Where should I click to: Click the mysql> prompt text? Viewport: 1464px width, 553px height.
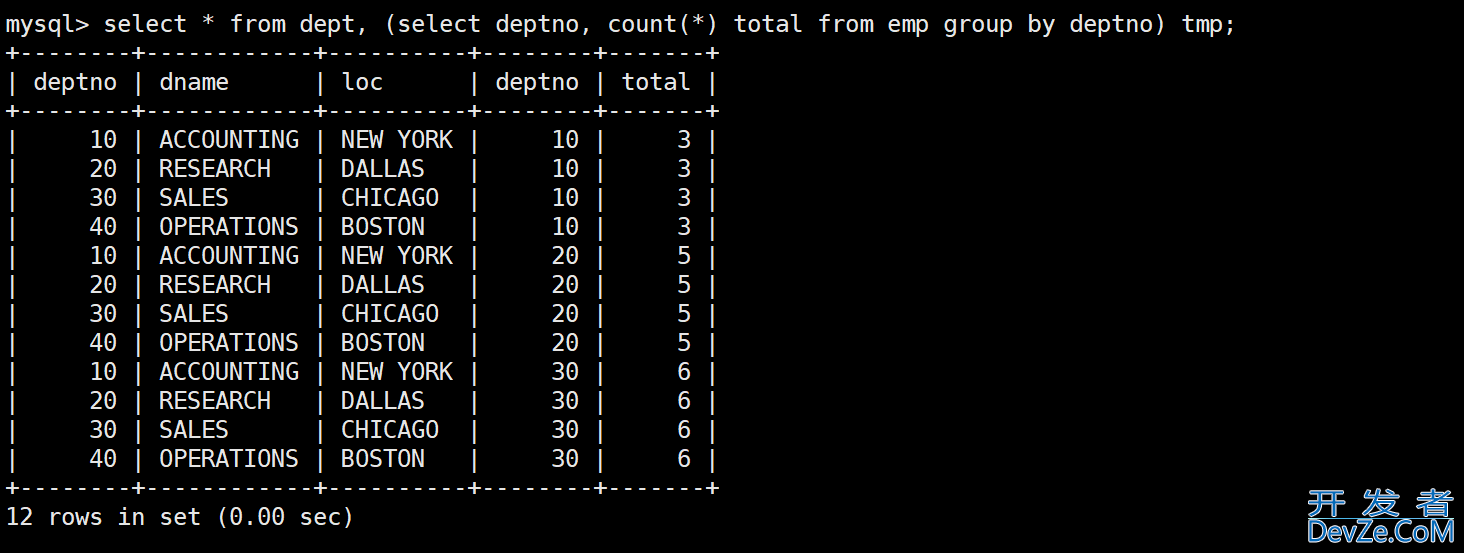point(46,24)
